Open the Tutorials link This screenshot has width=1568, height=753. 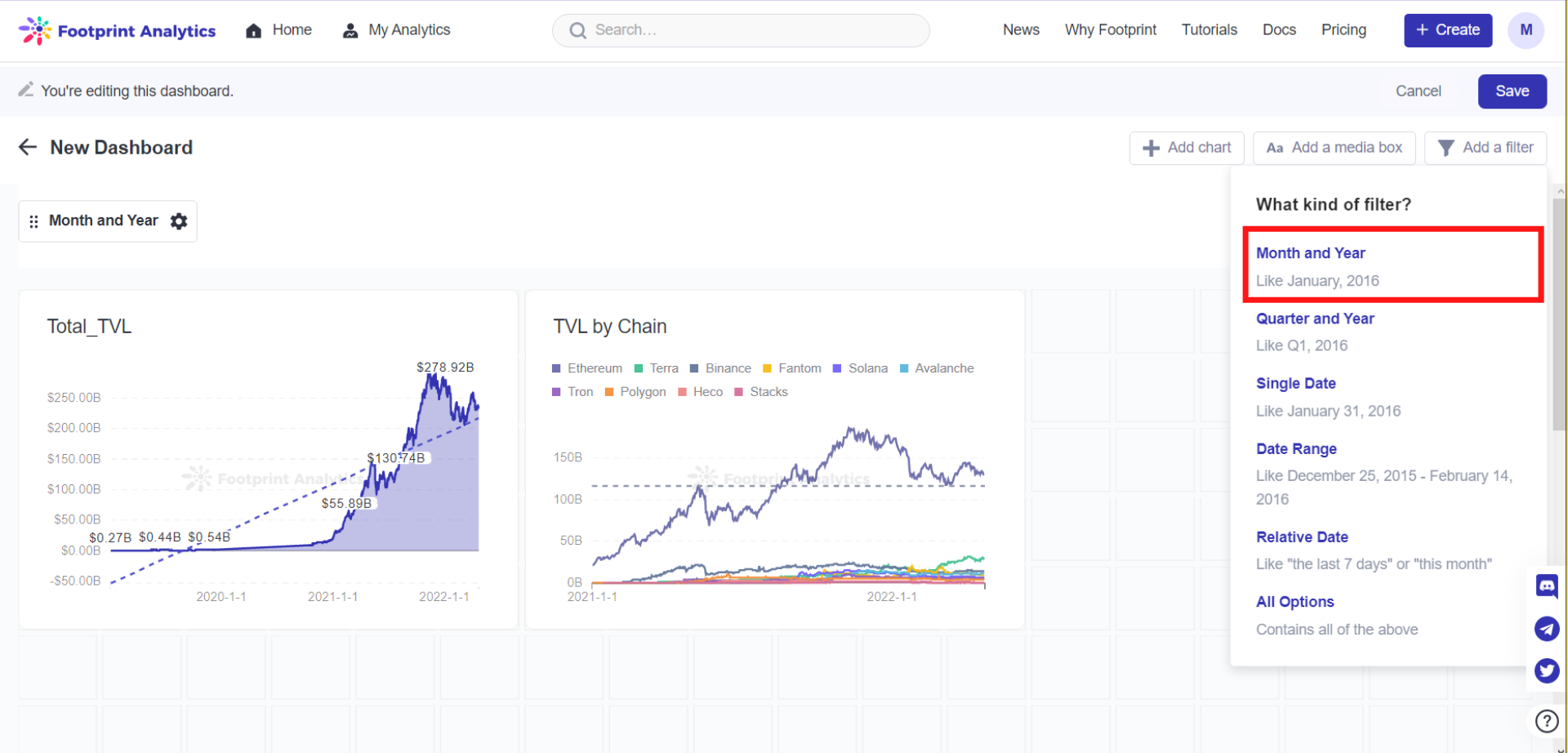pyautogui.click(x=1209, y=30)
